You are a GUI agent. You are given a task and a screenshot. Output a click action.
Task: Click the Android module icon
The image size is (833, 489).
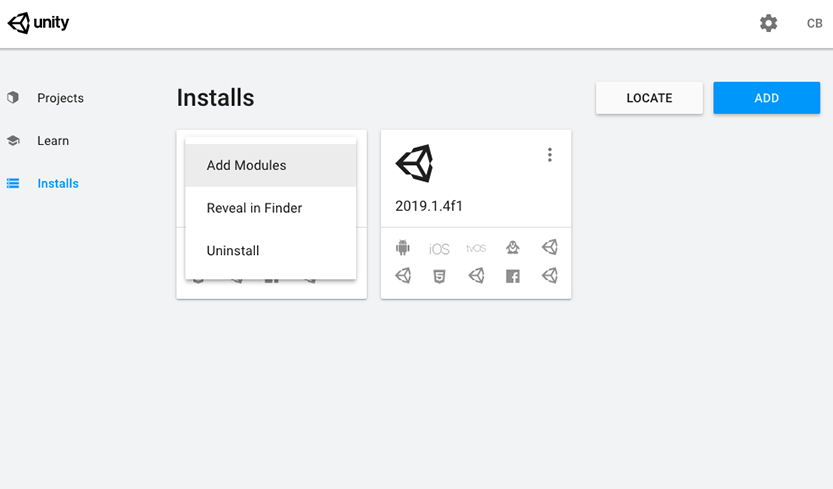coord(403,248)
